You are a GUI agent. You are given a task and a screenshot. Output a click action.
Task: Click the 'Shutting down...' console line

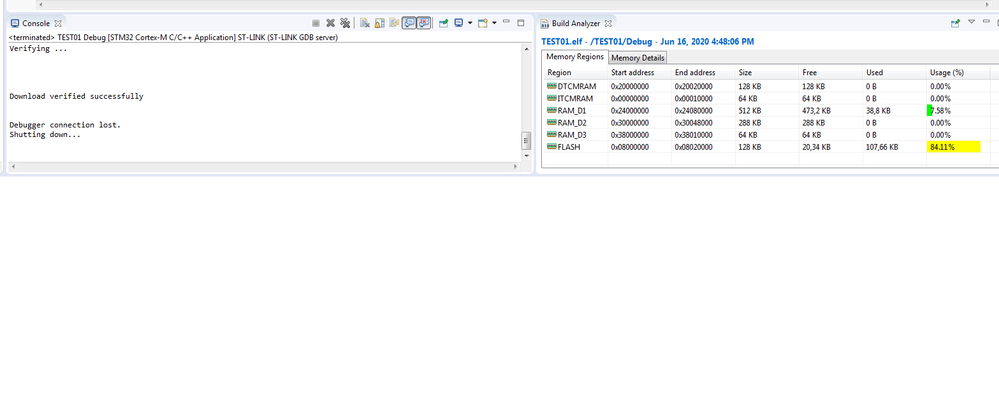pos(45,134)
